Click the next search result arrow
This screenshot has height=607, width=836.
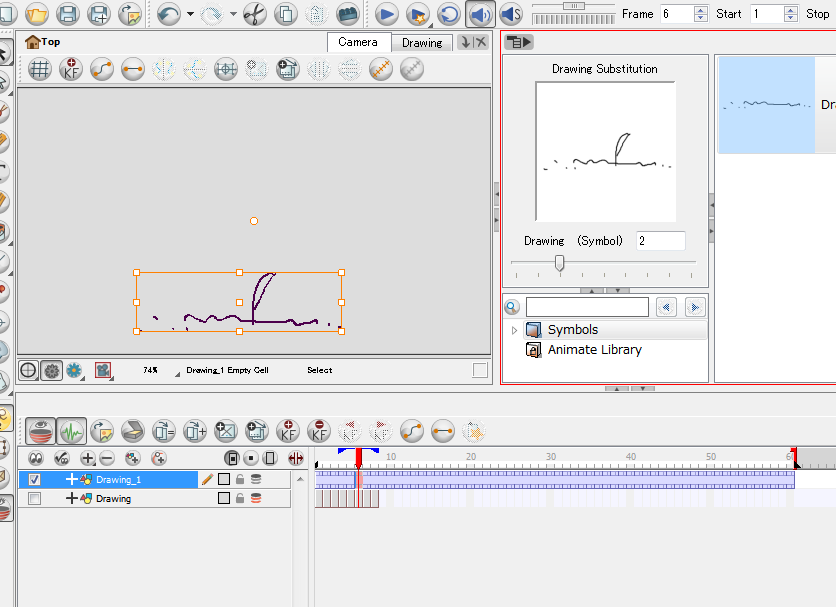695,307
